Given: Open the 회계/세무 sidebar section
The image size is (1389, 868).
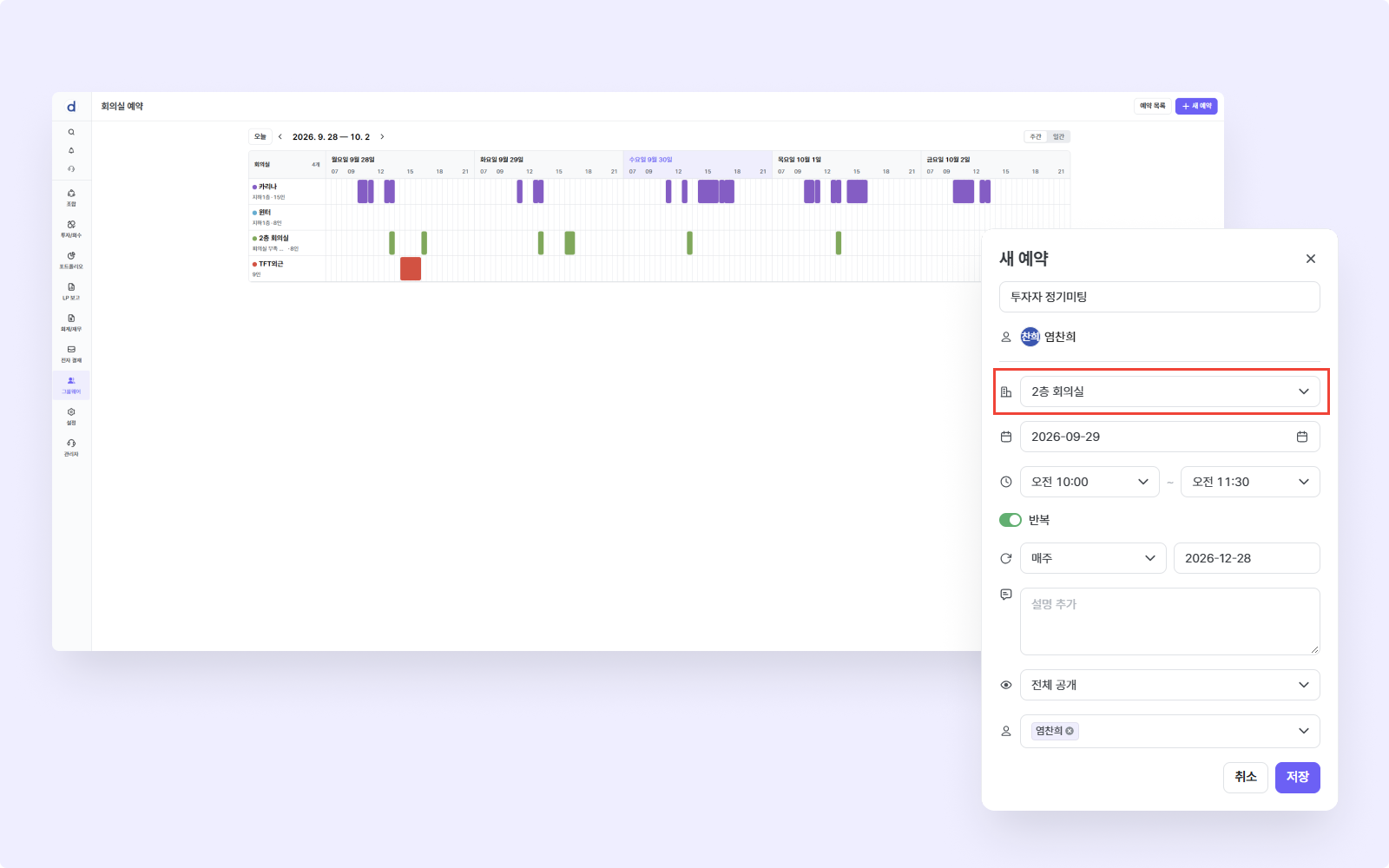Looking at the screenshot, I should coord(71,323).
